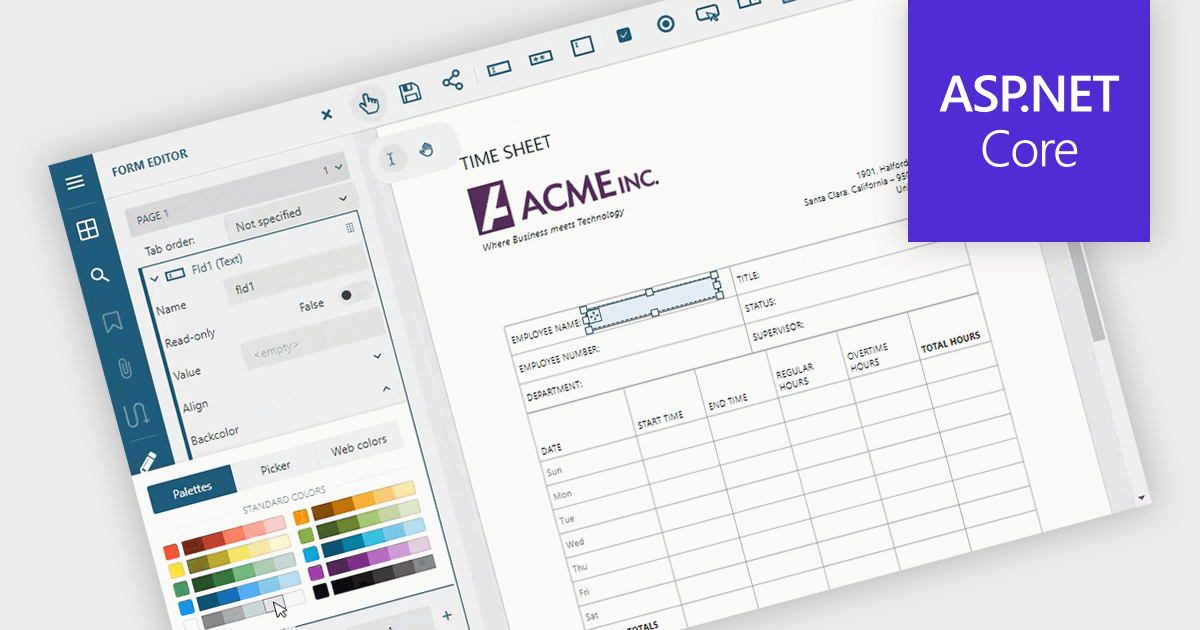Viewport: 1200px width, 630px height.
Task: Select the radio button field tool
Action: click(x=666, y=23)
